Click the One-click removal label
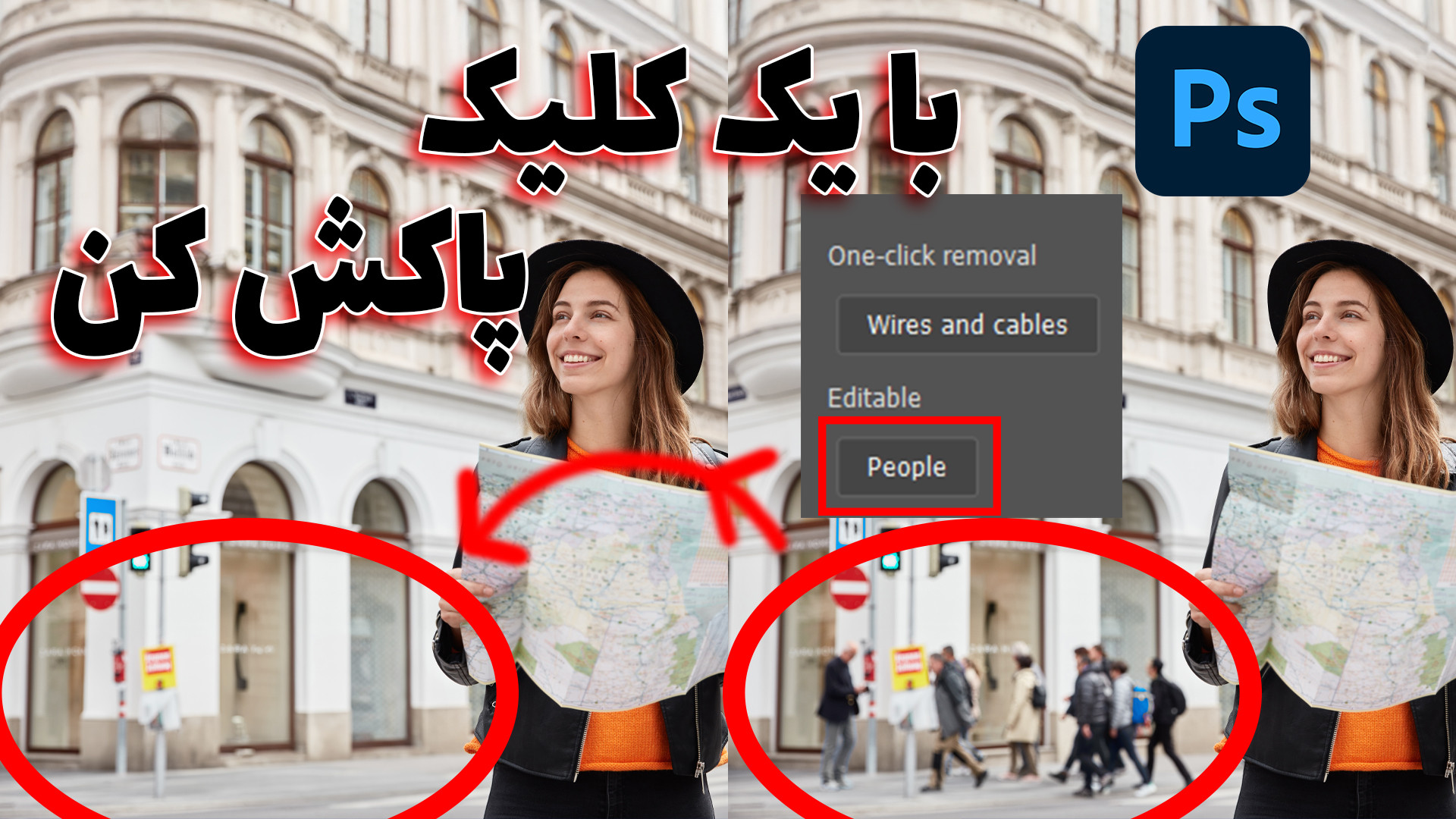Viewport: 1456px width, 819px height. click(x=931, y=256)
